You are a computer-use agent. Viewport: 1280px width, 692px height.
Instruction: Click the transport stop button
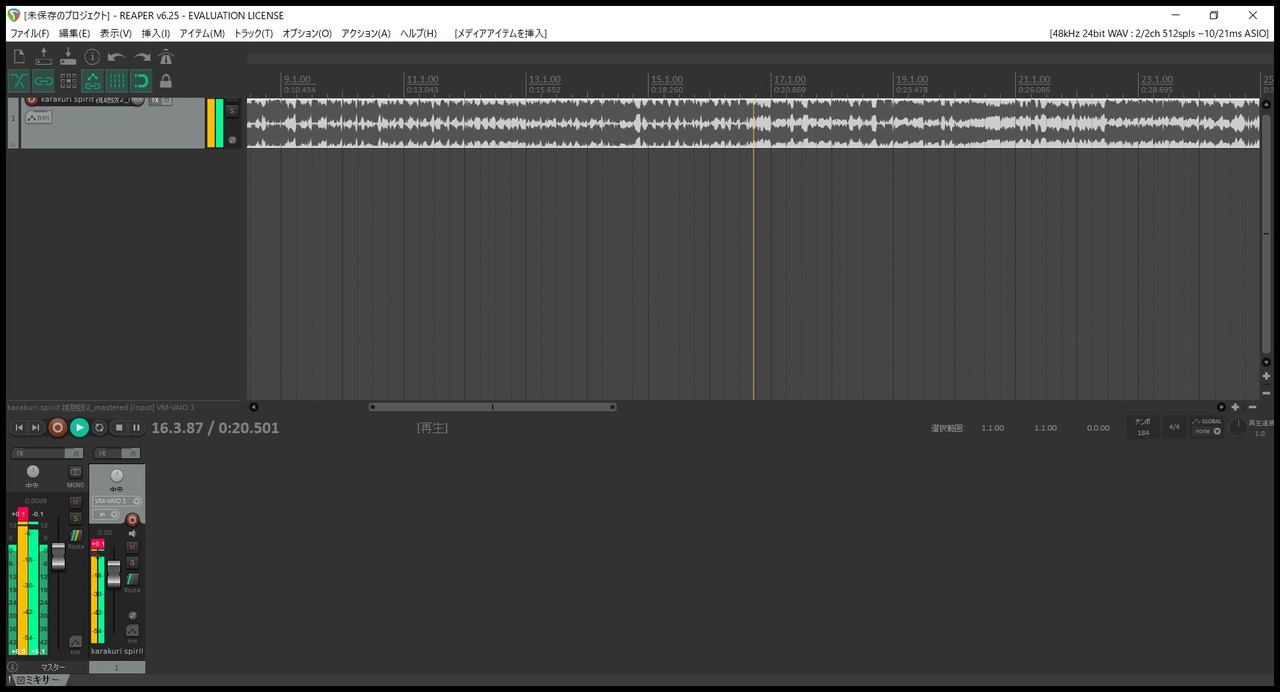[118, 428]
